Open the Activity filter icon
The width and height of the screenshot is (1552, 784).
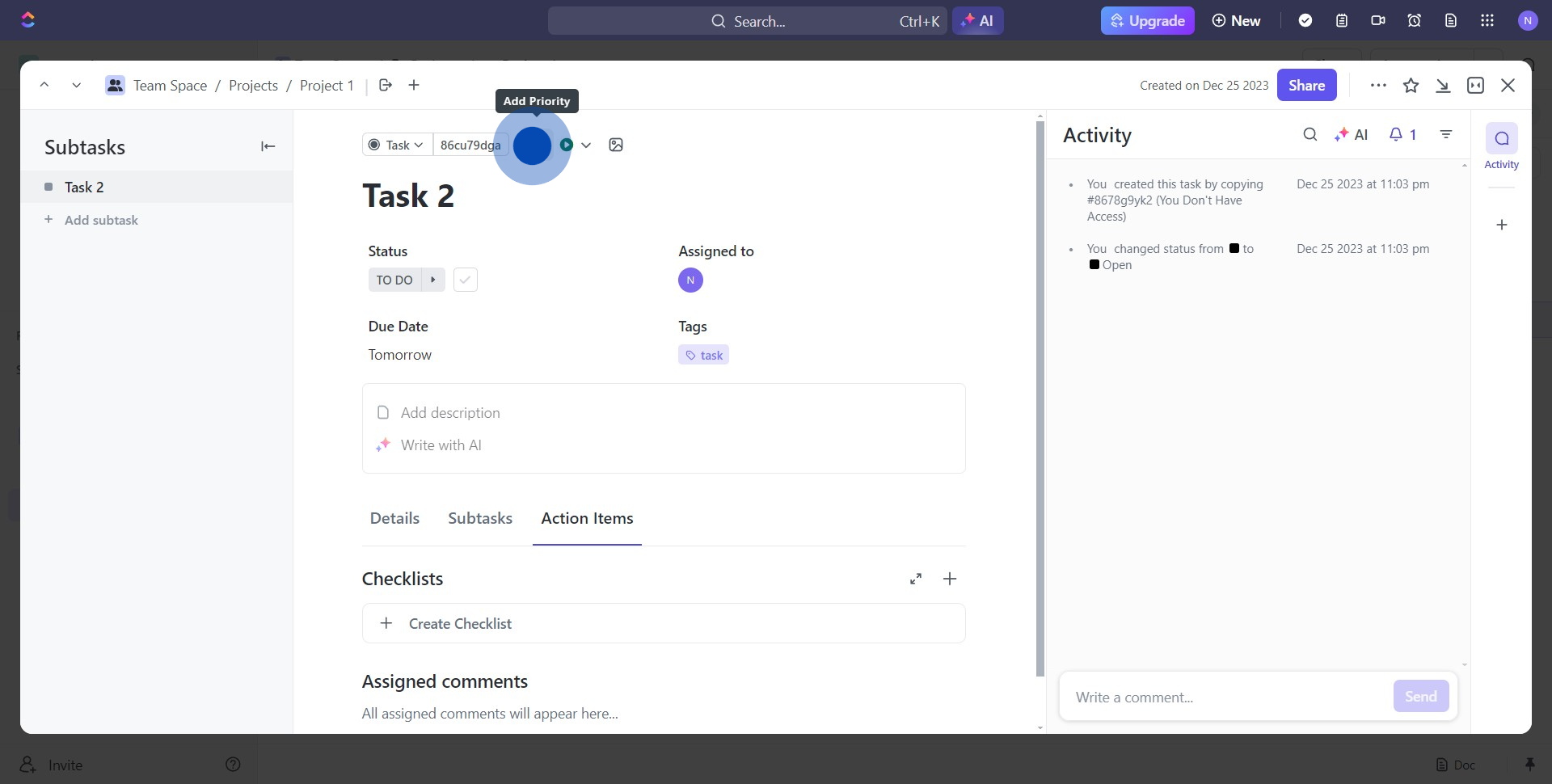pyautogui.click(x=1446, y=135)
